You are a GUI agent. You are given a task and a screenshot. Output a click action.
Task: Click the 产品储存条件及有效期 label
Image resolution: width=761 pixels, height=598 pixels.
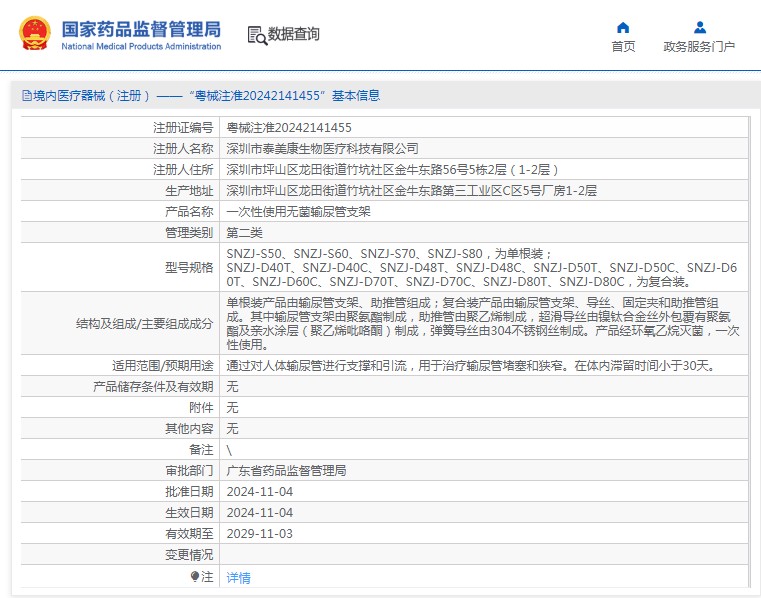tap(153, 386)
